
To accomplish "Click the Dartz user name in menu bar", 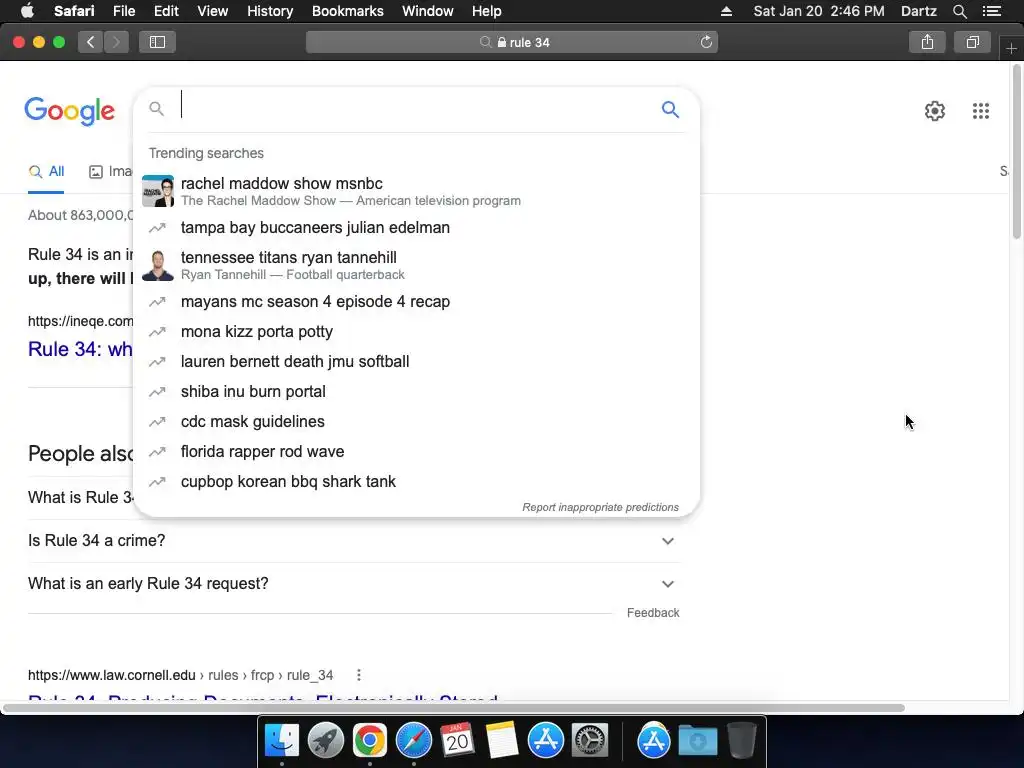I will 918,11.
